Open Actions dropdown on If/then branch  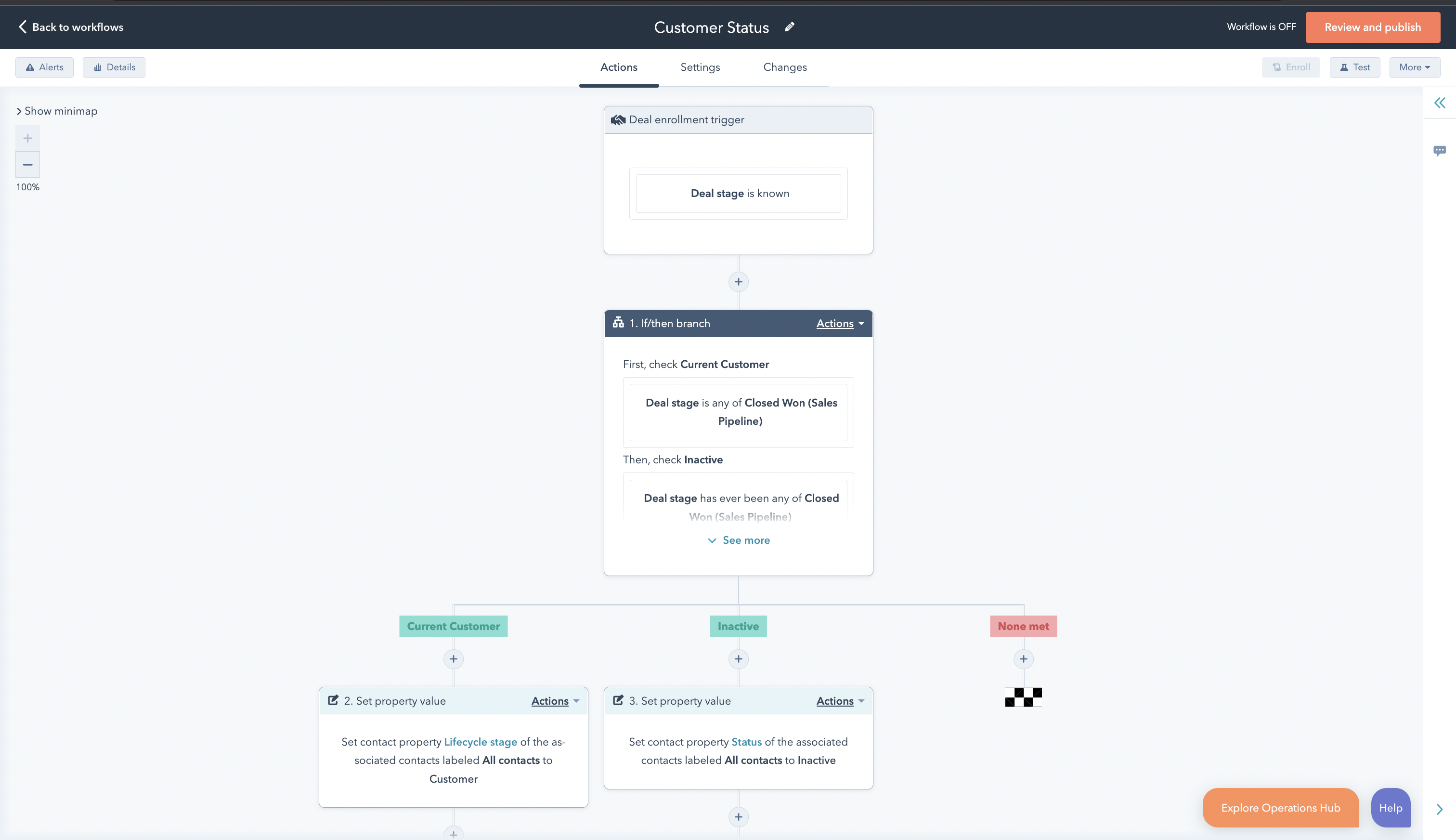tap(840, 324)
